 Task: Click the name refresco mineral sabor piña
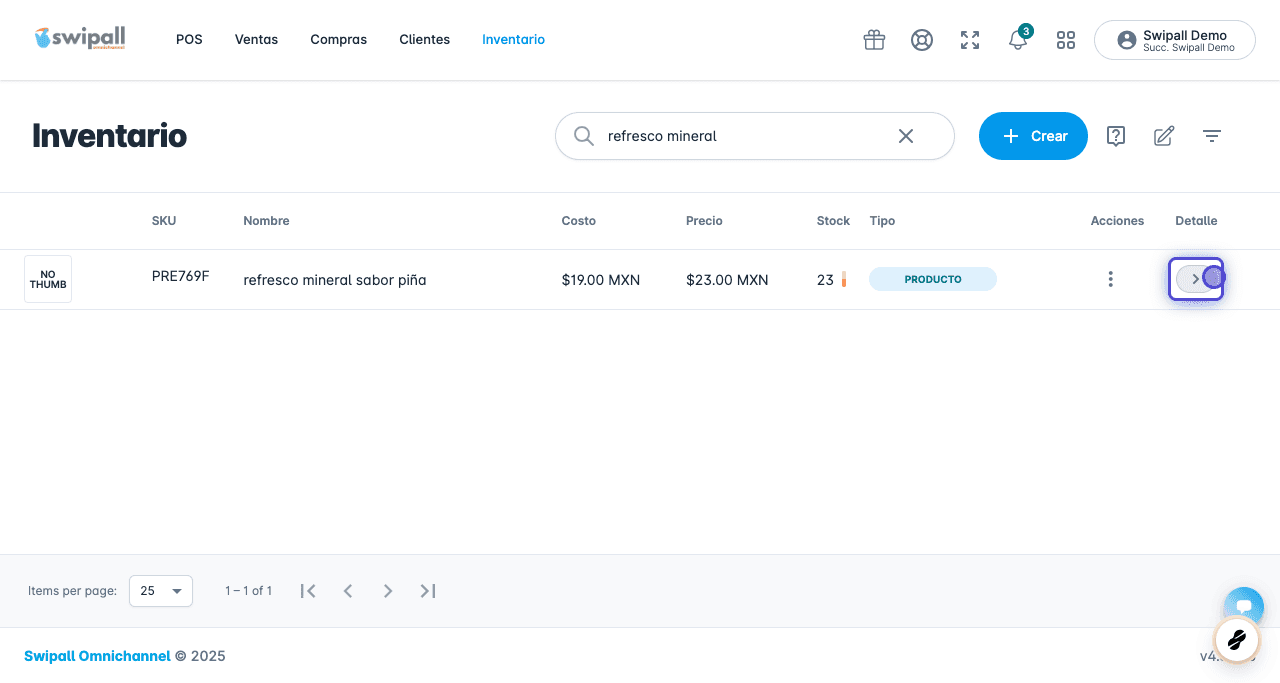pos(335,280)
